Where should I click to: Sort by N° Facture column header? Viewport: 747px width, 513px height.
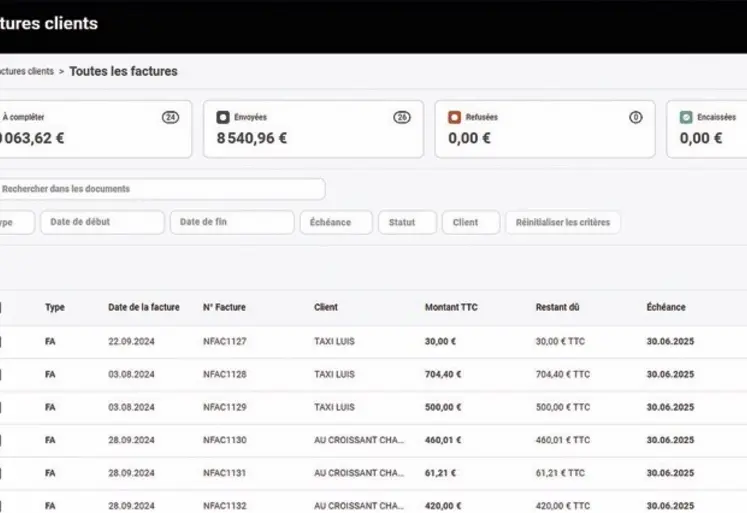(224, 308)
